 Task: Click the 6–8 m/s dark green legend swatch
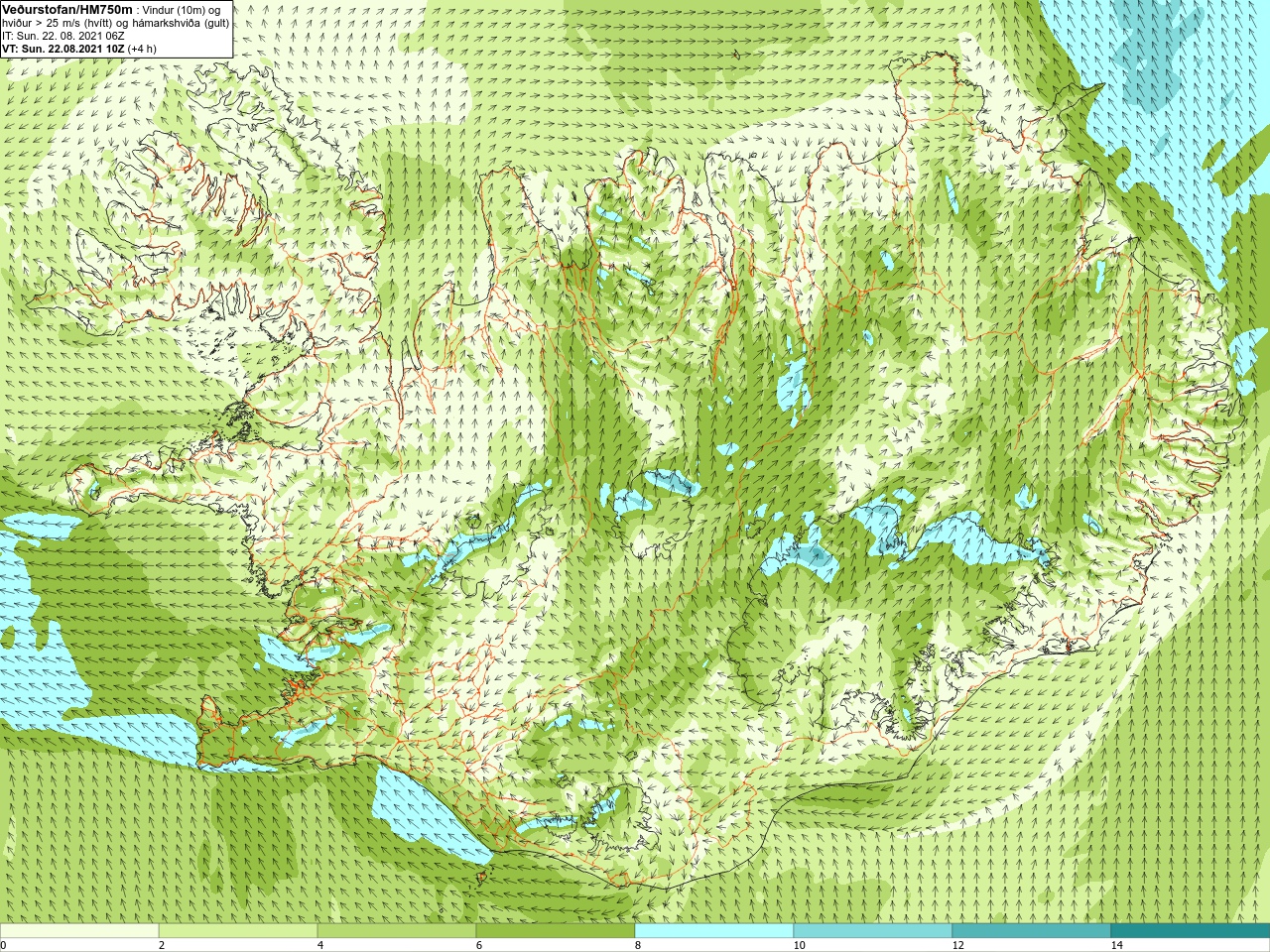tap(556, 931)
